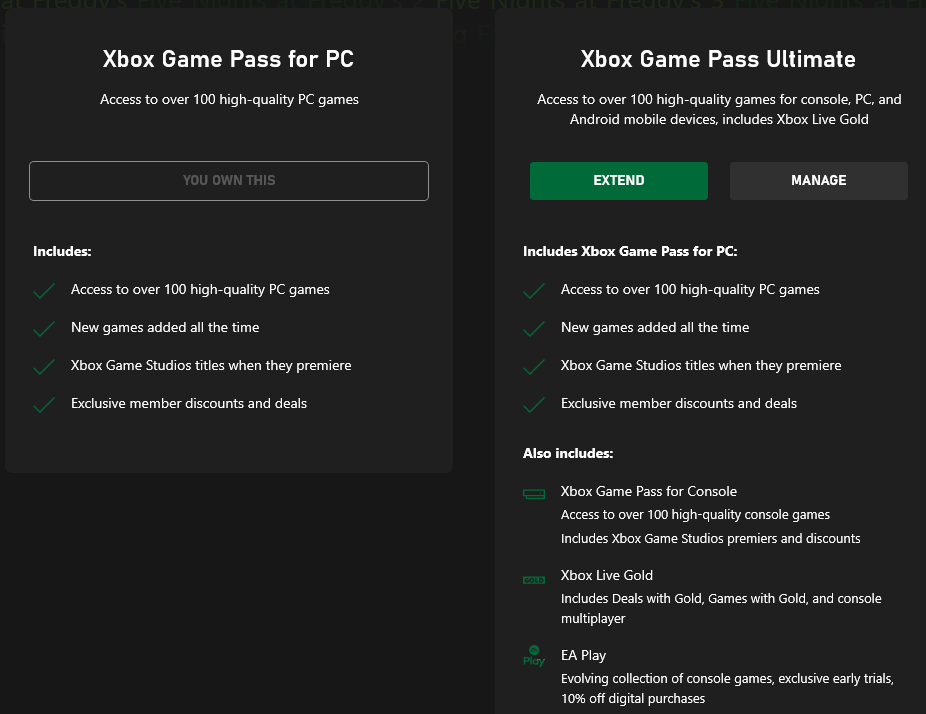Click the Xbox Game Pass for Console title

[x=649, y=492]
